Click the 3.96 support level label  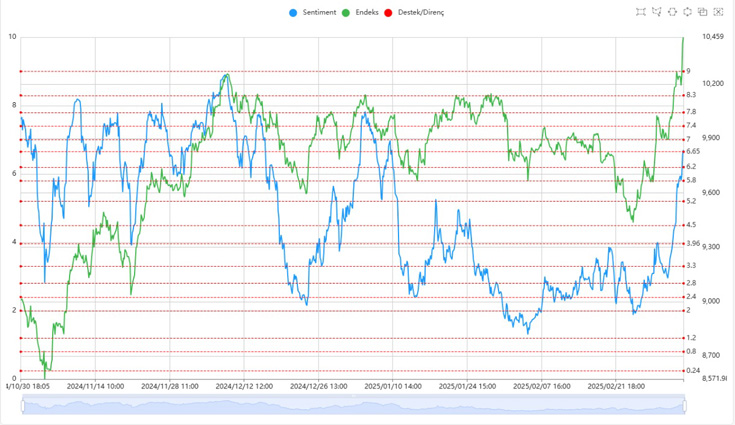coord(693,244)
